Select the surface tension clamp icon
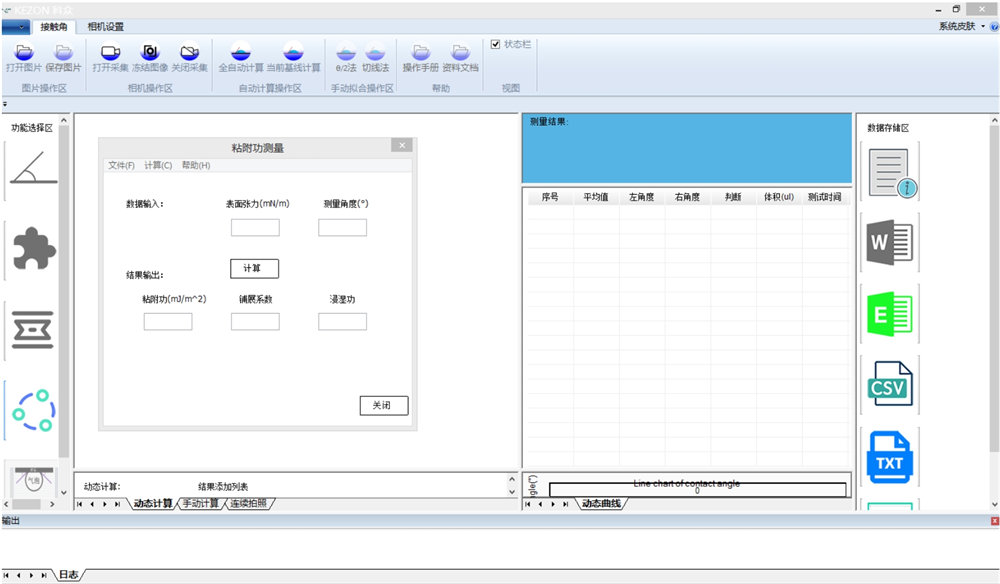 pos(33,330)
